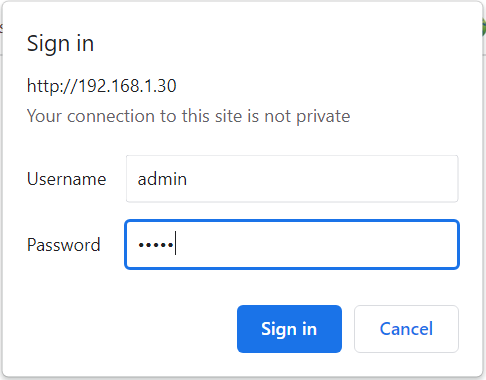Focus the Username input field
This screenshot has height=380, width=486.
[x=292, y=179]
